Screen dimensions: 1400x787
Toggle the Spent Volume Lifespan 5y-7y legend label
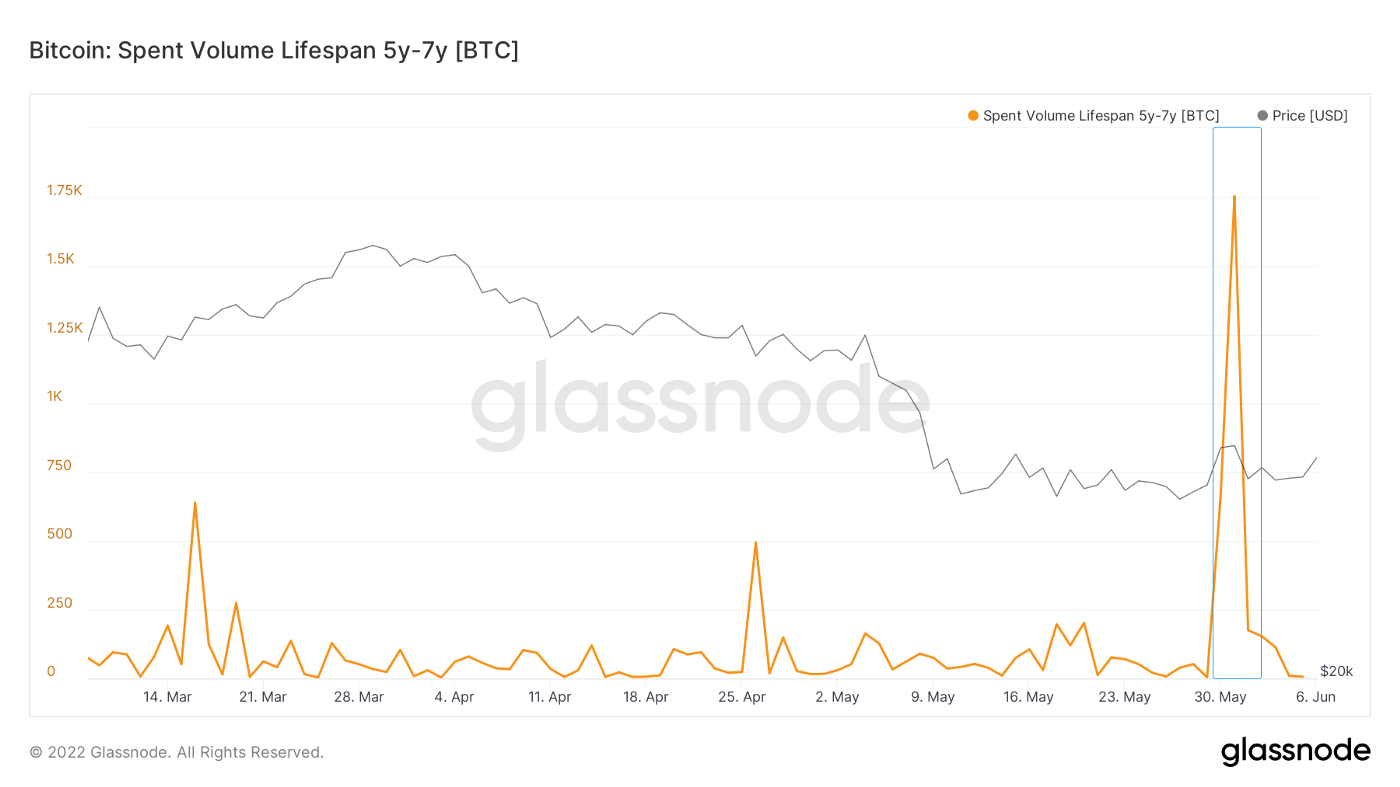click(x=1100, y=116)
